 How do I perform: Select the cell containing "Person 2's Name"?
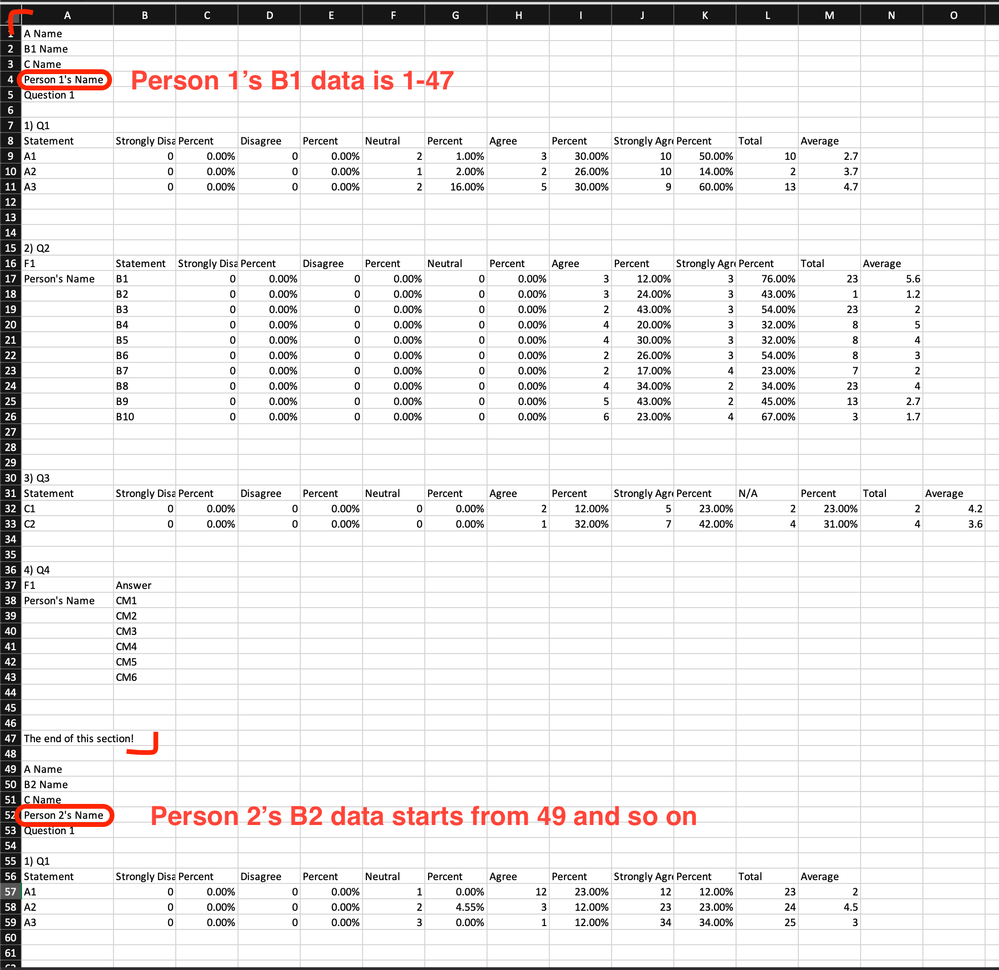[66, 815]
